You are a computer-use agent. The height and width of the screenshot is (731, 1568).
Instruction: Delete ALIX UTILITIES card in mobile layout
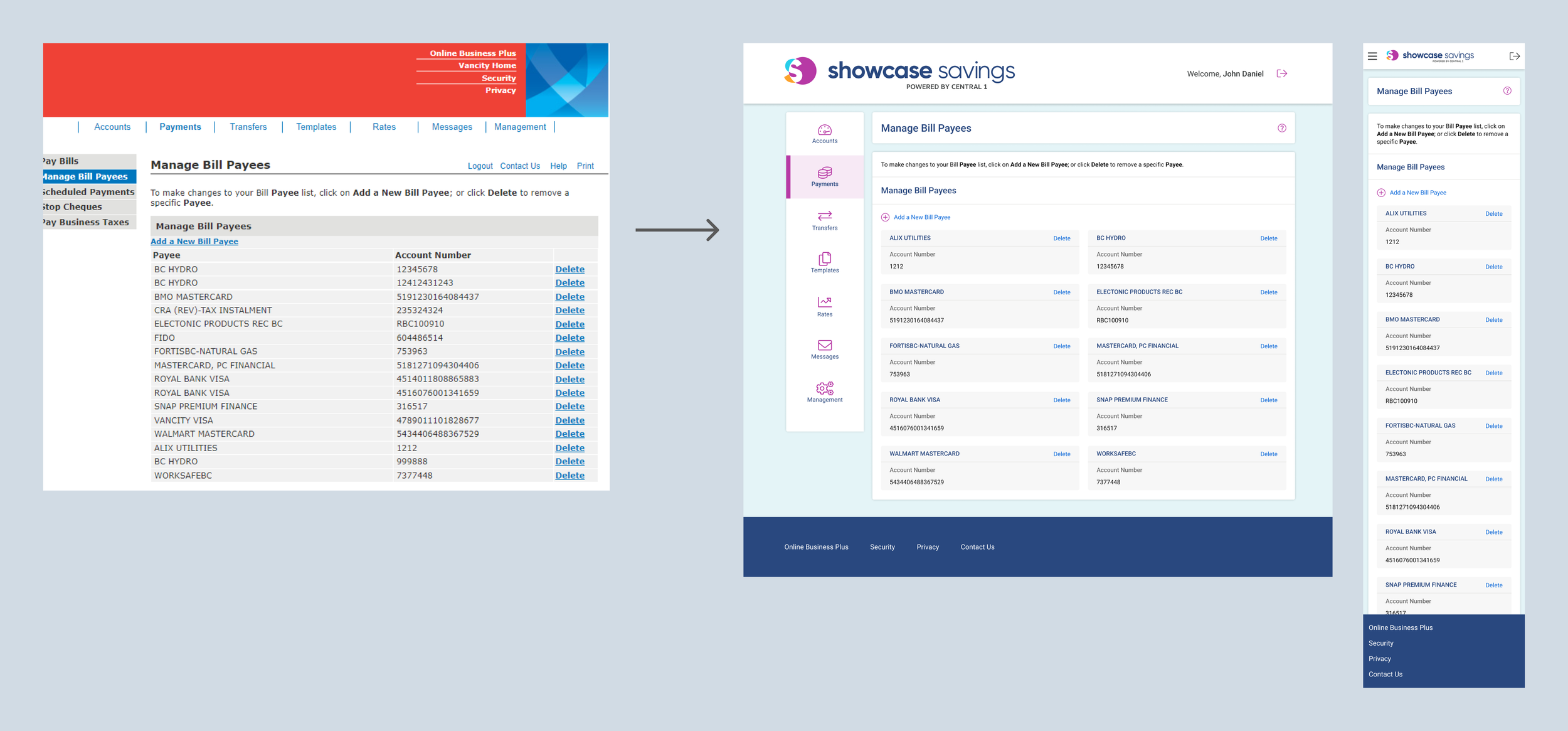pyautogui.click(x=1494, y=214)
